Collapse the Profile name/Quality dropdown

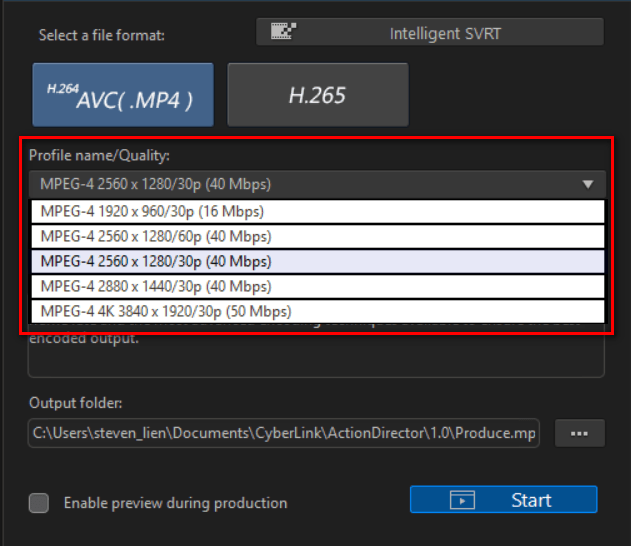317,184
